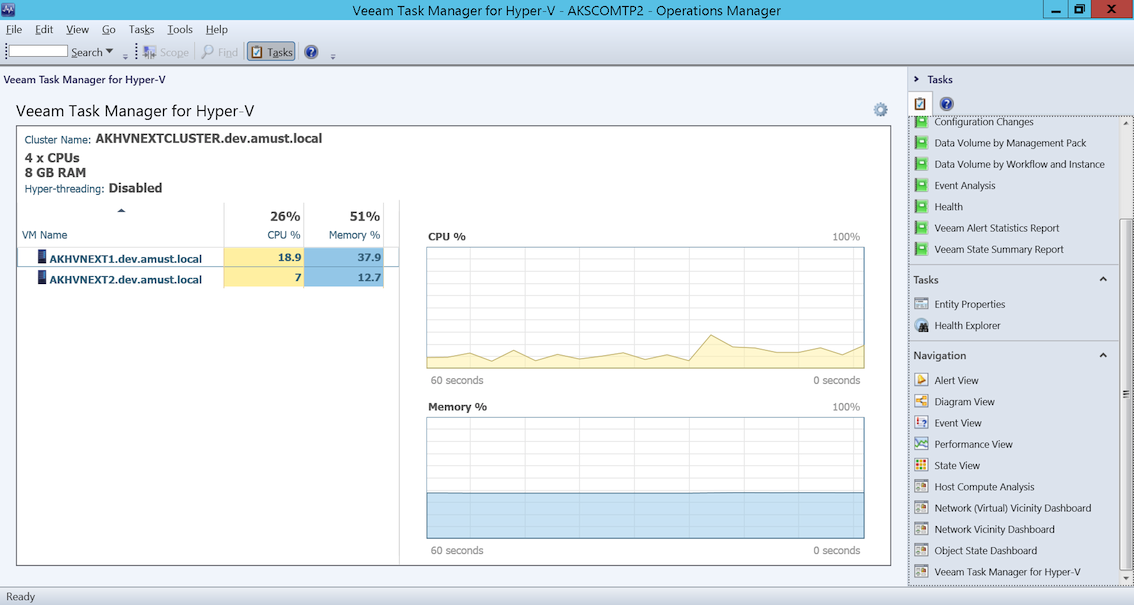Screen dimensions: 1134x605
Task: Click the Veeam State Summary Report icon
Action: click(921, 249)
